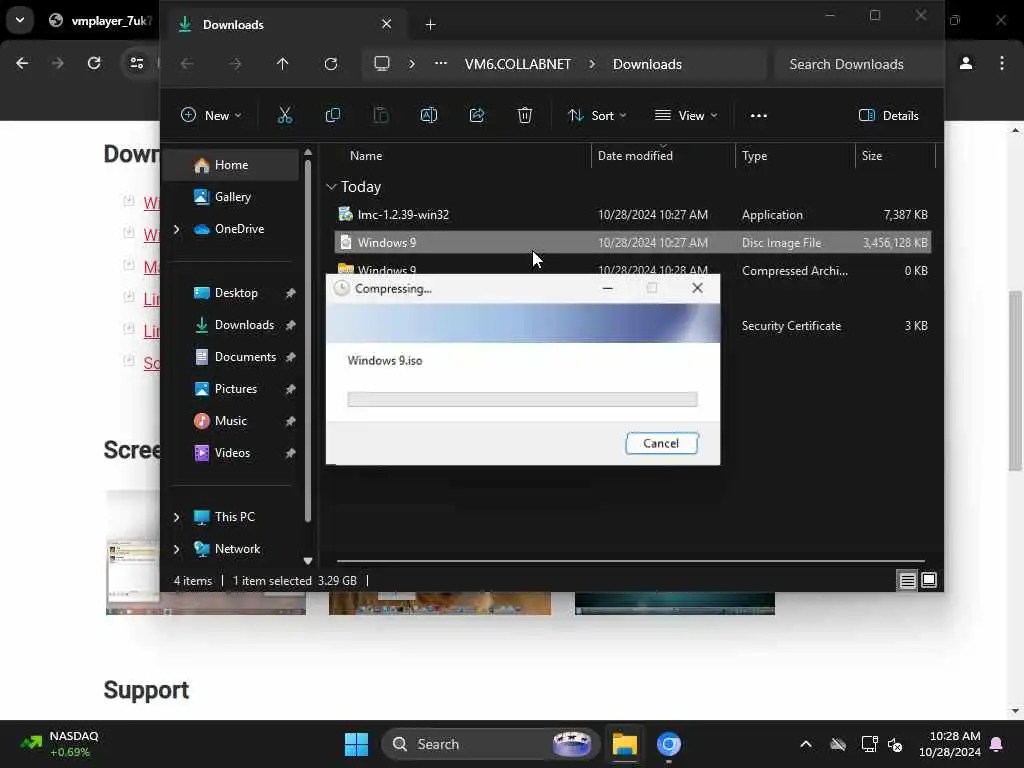
Task: Select the Windows 9 Disc Image File row
Action: 633,243
